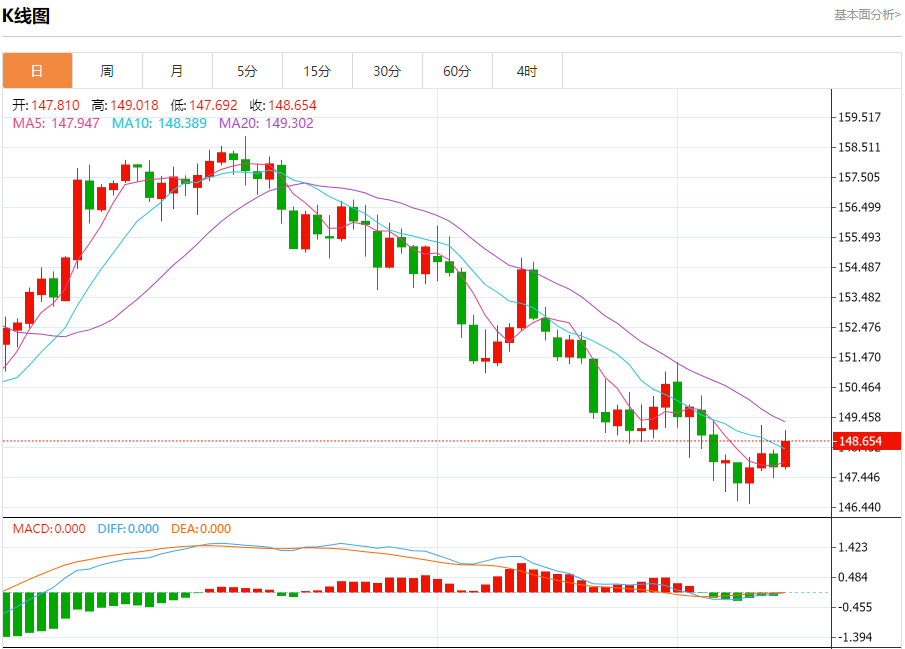Click the DEA:0.000 indicator label
This screenshot has height=649, width=905.
[x=201, y=528]
